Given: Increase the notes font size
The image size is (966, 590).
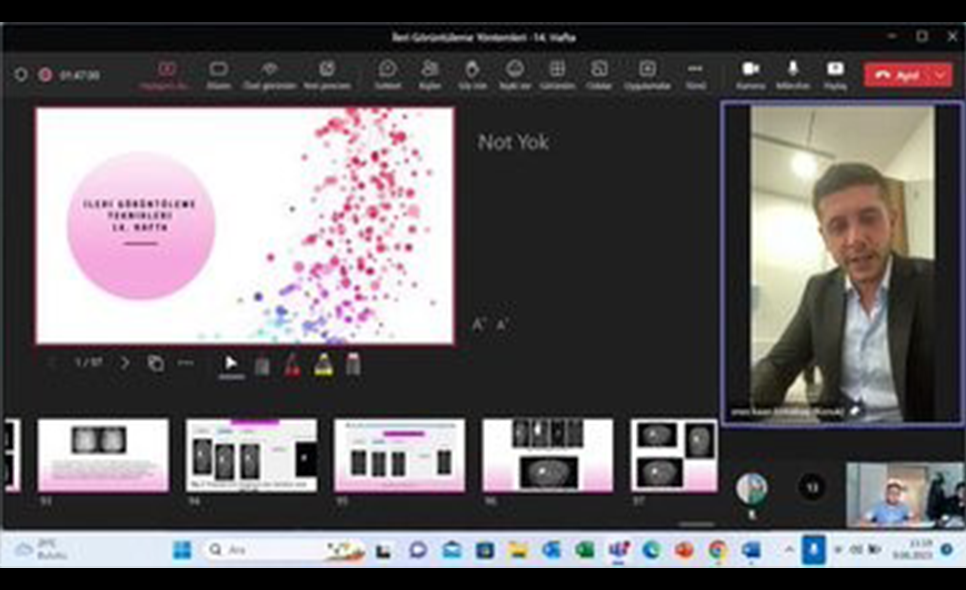Looking at the screenshot, I should coord(479,325).
